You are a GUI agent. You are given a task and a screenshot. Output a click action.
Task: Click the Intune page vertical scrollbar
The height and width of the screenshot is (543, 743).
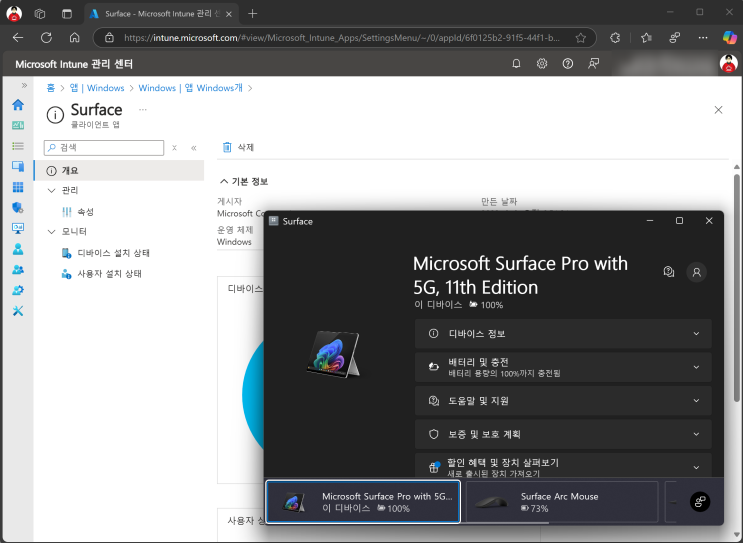[x=736, y=289]
